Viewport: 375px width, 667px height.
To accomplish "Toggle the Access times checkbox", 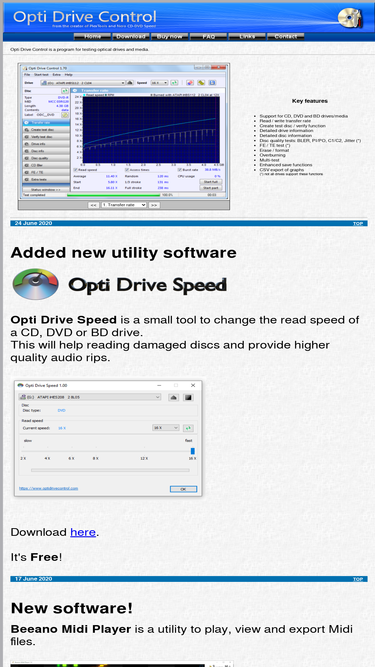I will point(127,170).
